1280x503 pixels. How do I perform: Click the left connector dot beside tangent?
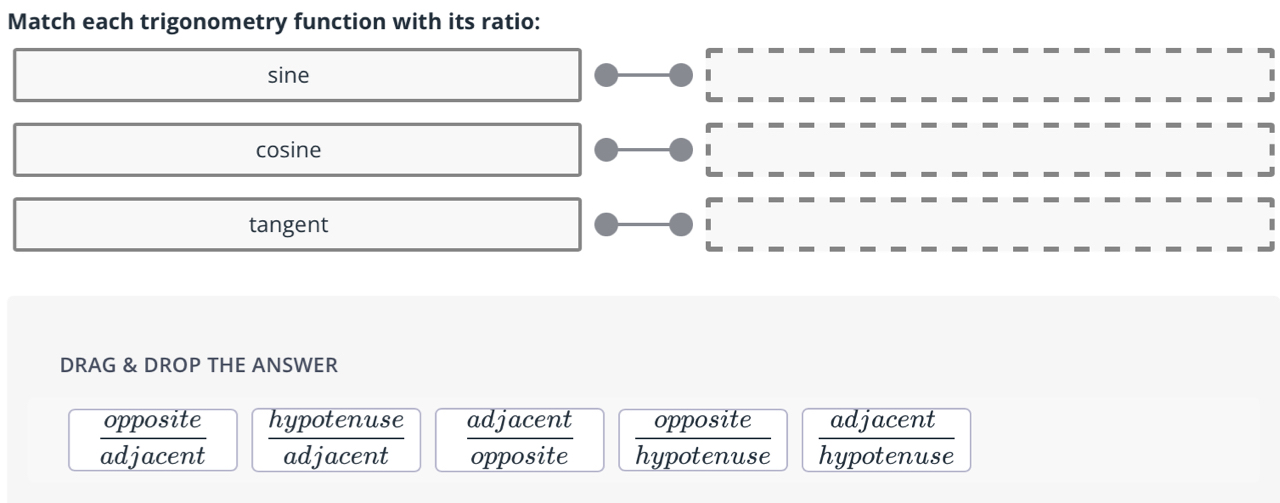(606, 225)
